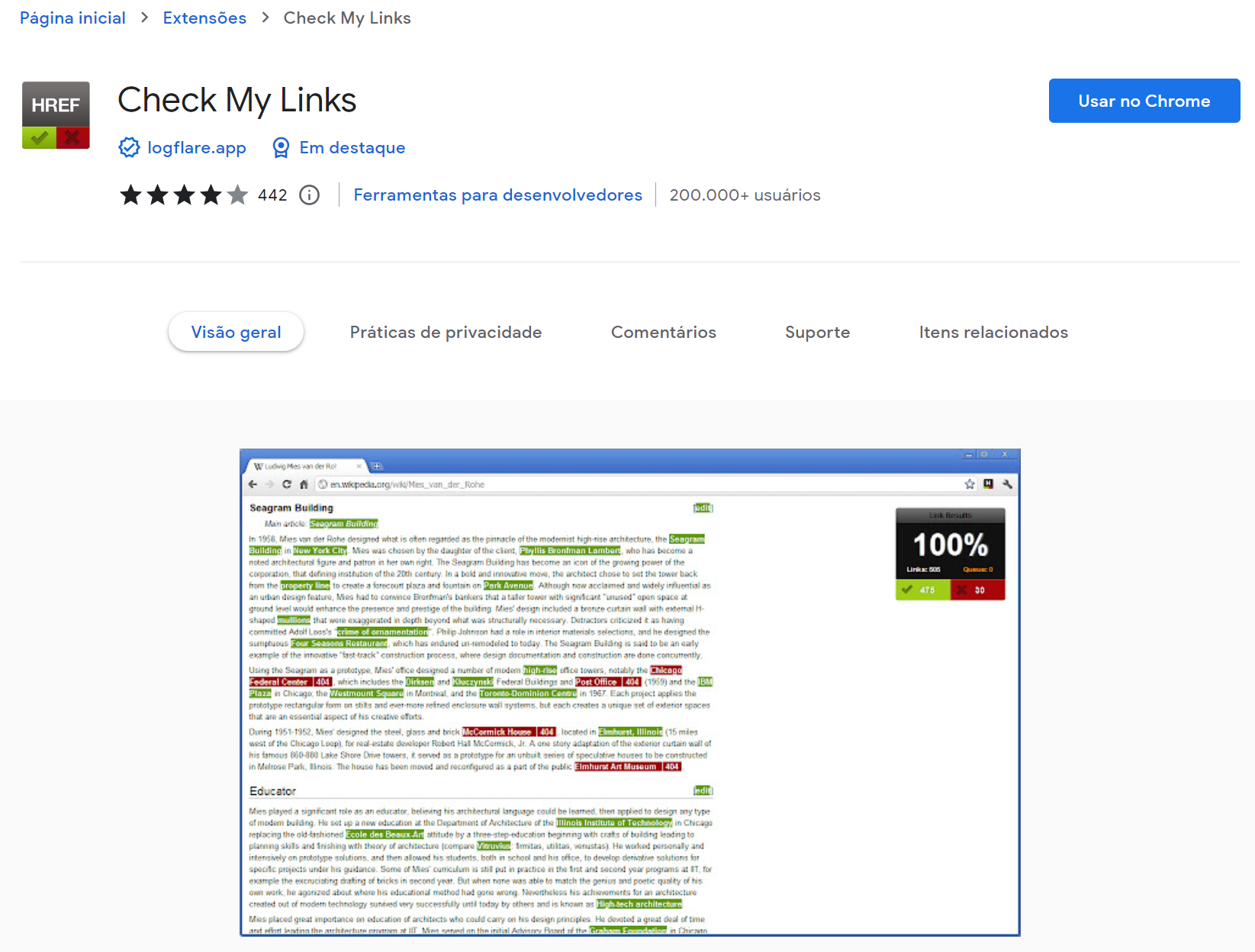
Task: Click the featured award ribbon icon
Action: [281, 148]
